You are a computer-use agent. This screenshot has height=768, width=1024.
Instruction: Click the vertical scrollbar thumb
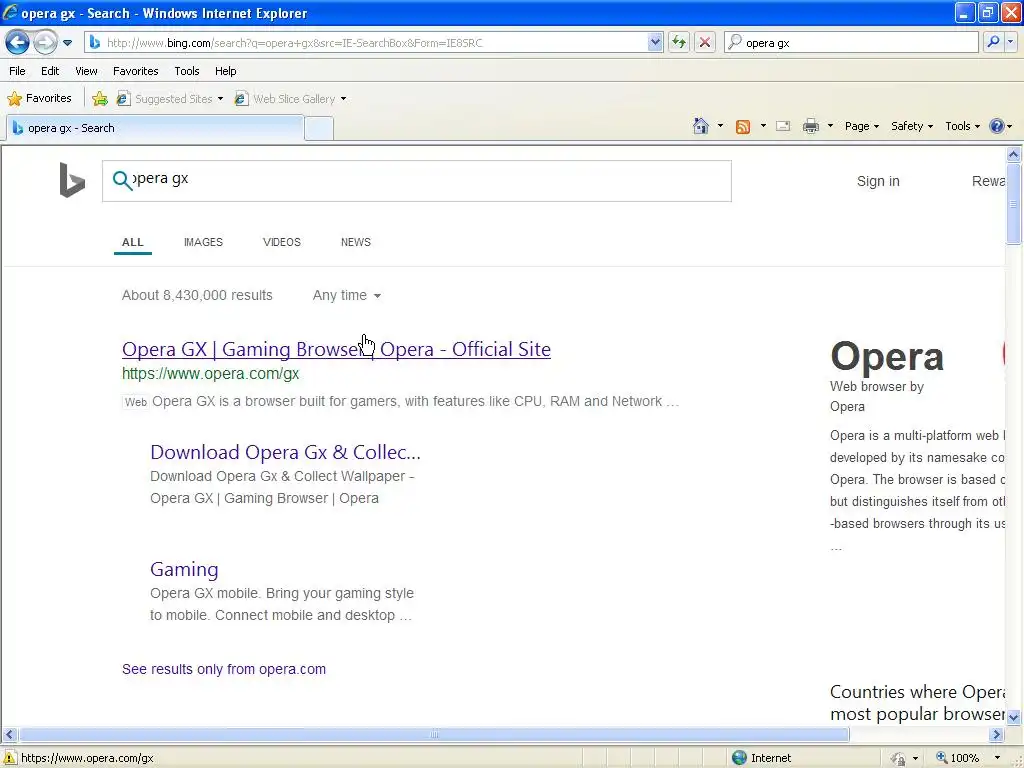(1014, 204)
